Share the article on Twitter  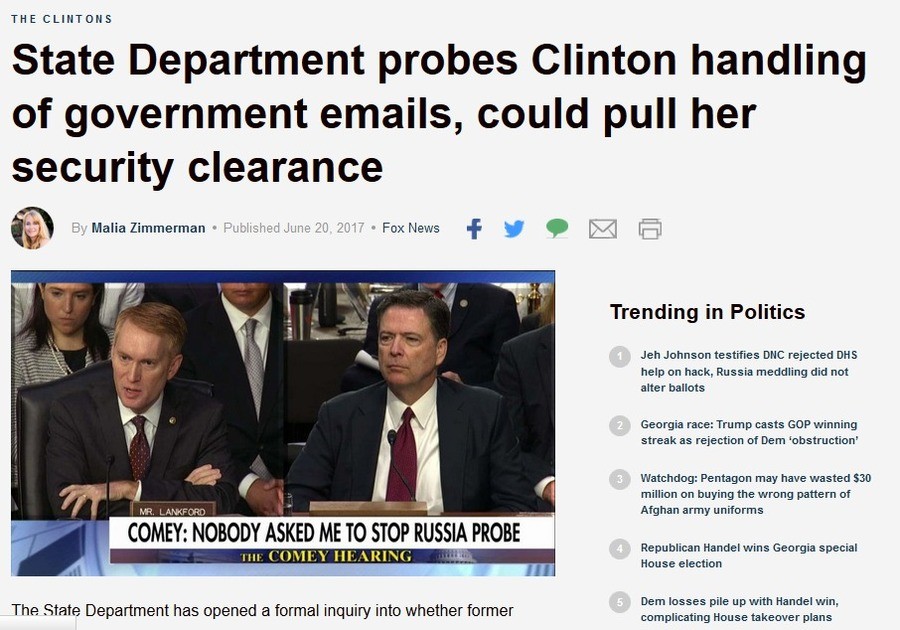pos(514,228)
